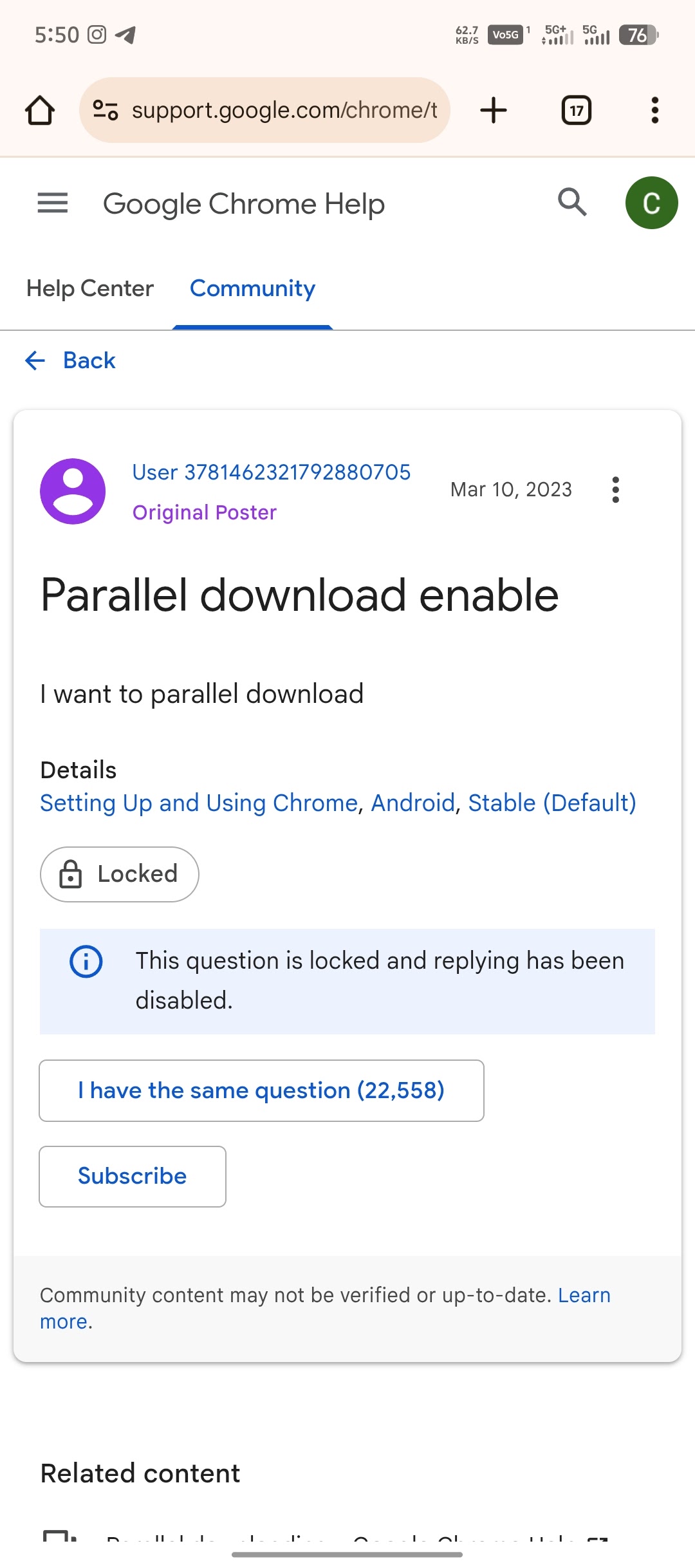The height and width of the screenshot is (1568, 695).
Task: Open Setting Up and Using Chrome link
Action: [198, 803]
